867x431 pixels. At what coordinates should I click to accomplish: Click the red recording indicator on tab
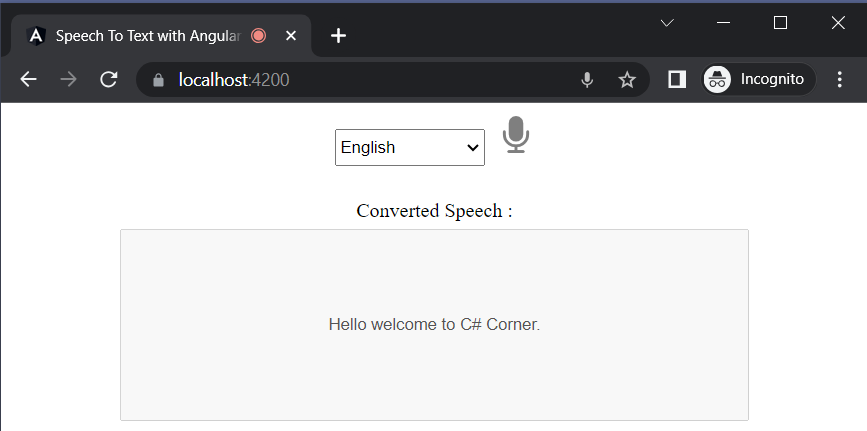[x=259, y=36]
